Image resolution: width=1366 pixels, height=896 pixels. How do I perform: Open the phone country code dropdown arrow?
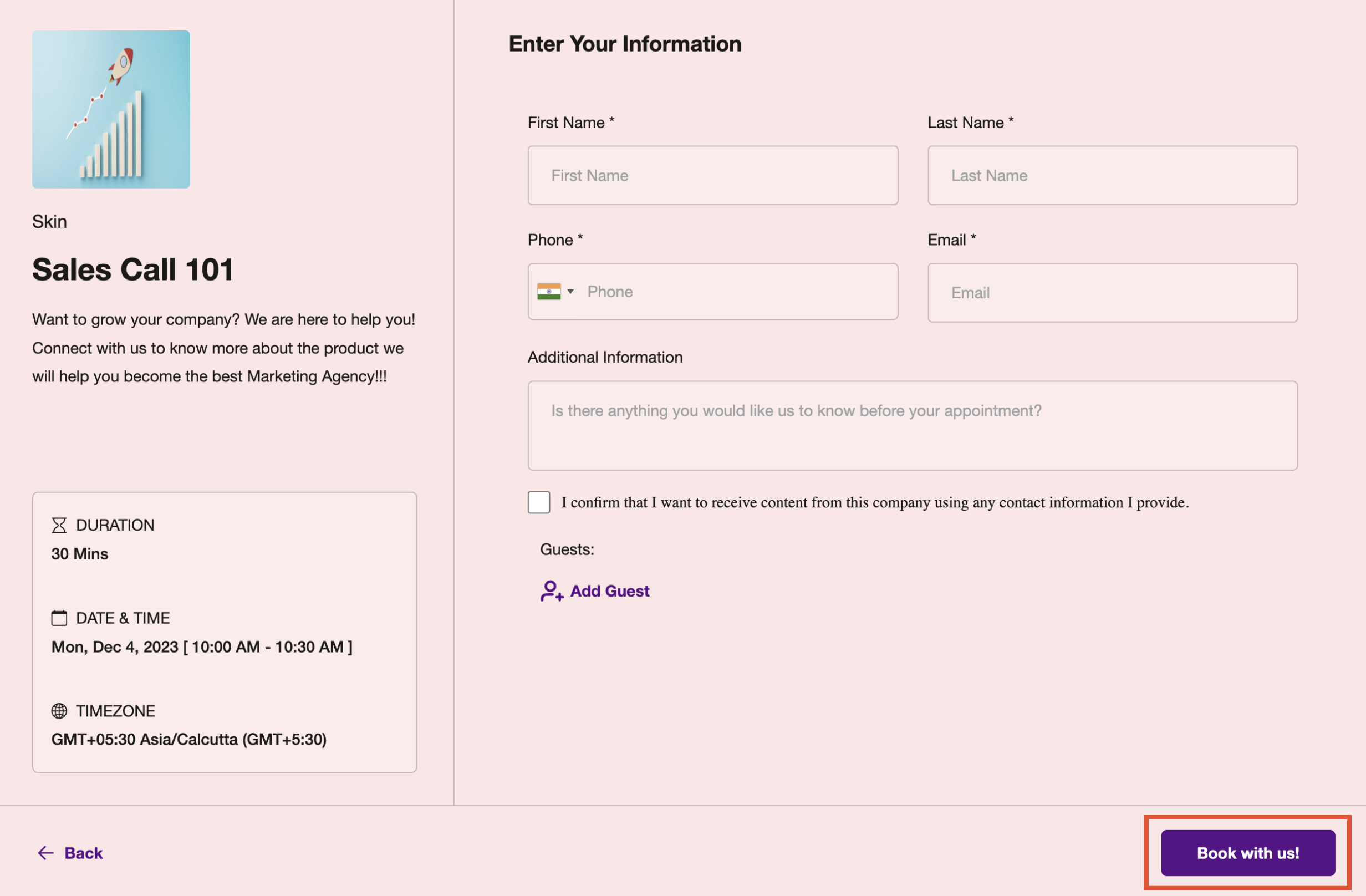tap(570, 292)
